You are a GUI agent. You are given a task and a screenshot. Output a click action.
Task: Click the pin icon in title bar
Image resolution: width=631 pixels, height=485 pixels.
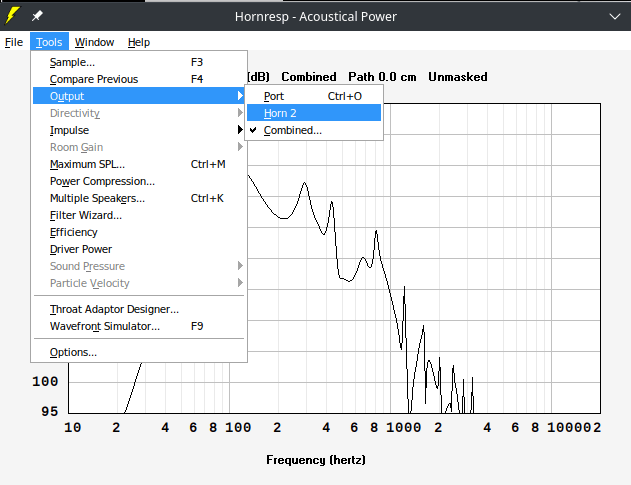pos(37,16)
